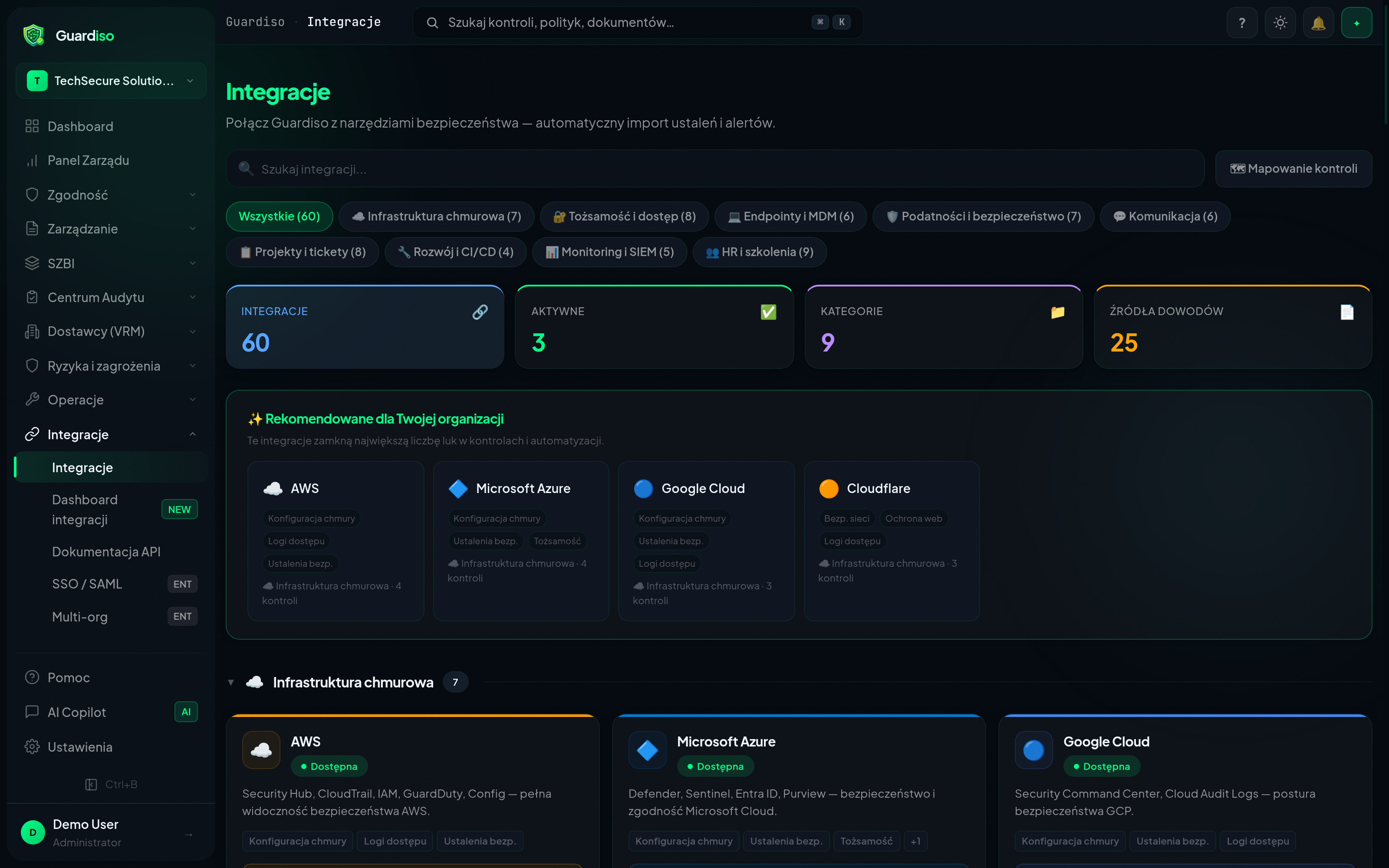The width and height of the screenshot is (1389, 868).
Task: Collapse the Infrastruktura chmurowa section triangle
Action: (231, 683)
